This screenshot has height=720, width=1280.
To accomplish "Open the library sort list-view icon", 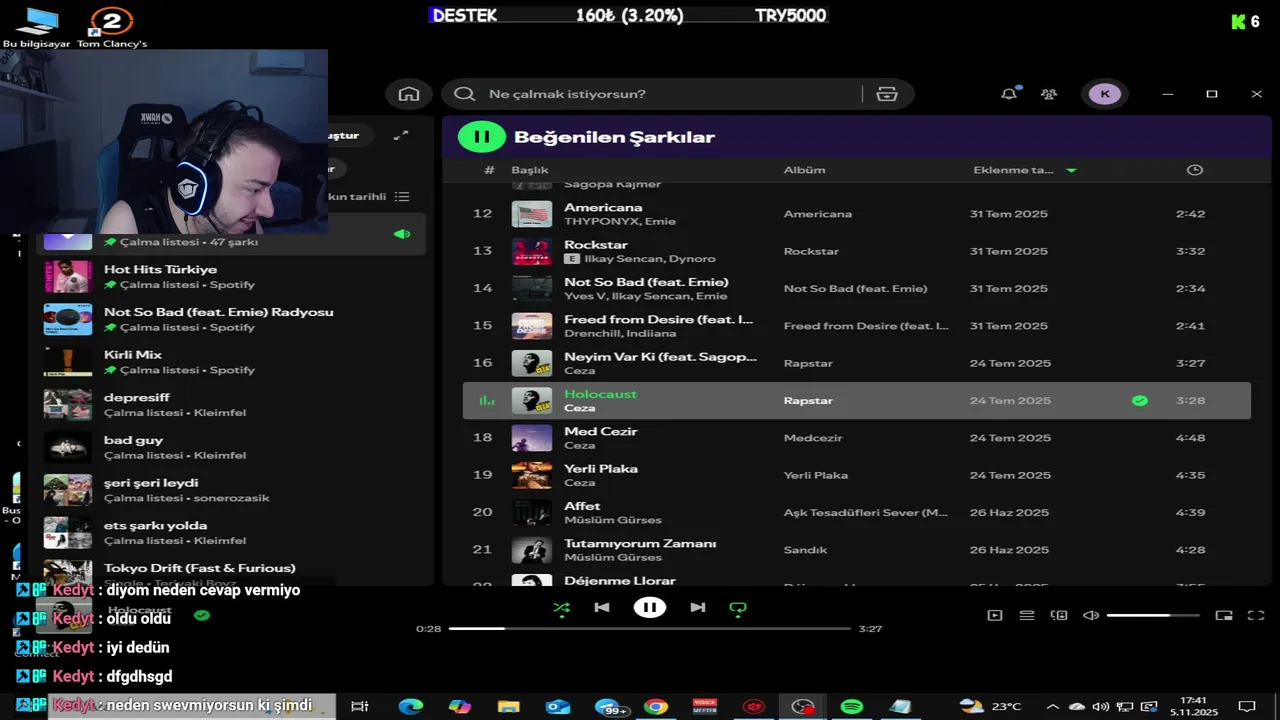I will [401, 197].
